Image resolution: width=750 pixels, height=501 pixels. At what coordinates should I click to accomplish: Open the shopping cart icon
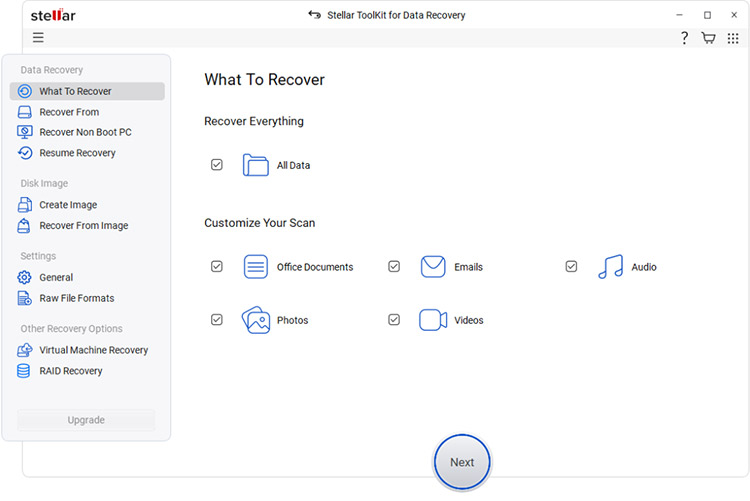coord(708,38)
